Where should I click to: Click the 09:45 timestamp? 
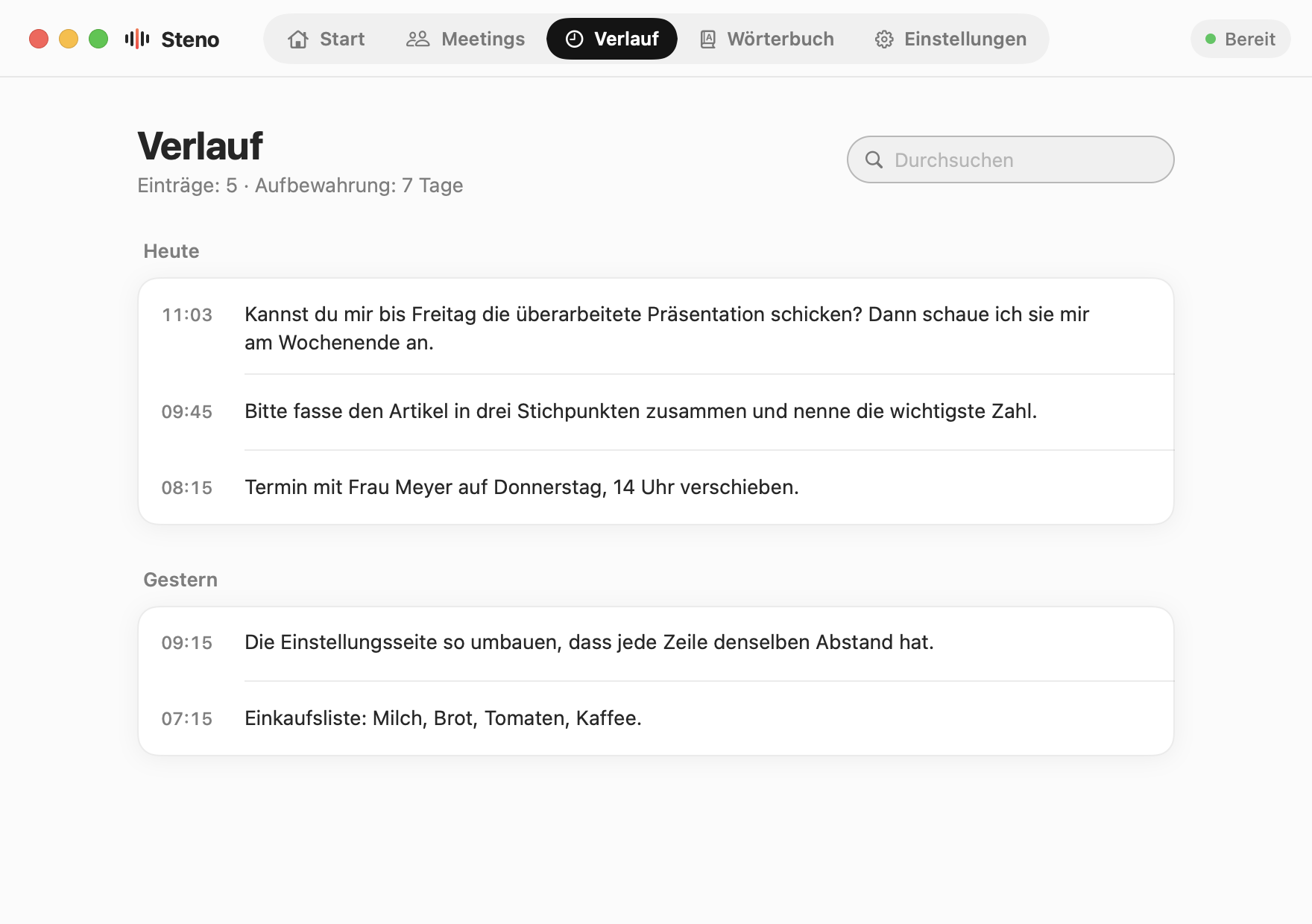tap(187, 412)
